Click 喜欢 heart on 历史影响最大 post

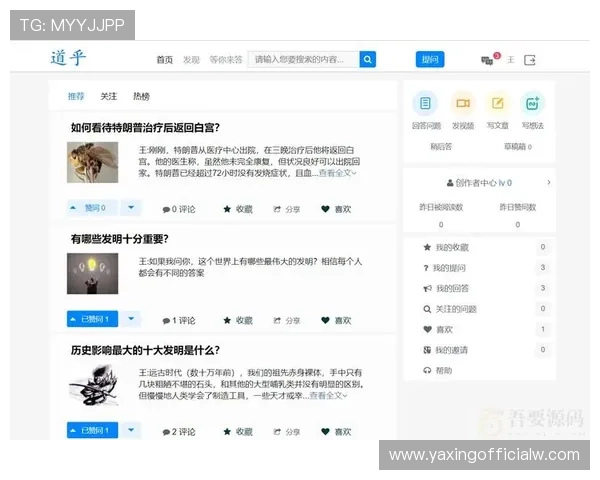336,432
